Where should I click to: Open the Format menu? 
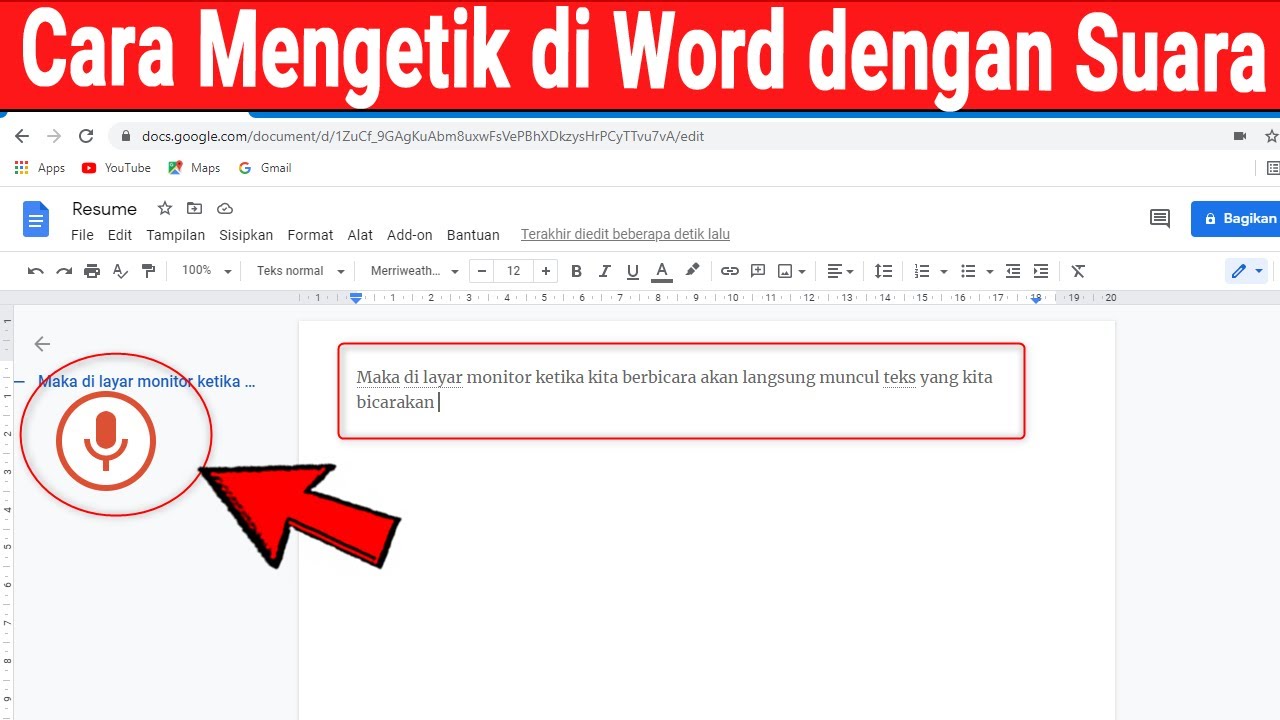[310, 235]
